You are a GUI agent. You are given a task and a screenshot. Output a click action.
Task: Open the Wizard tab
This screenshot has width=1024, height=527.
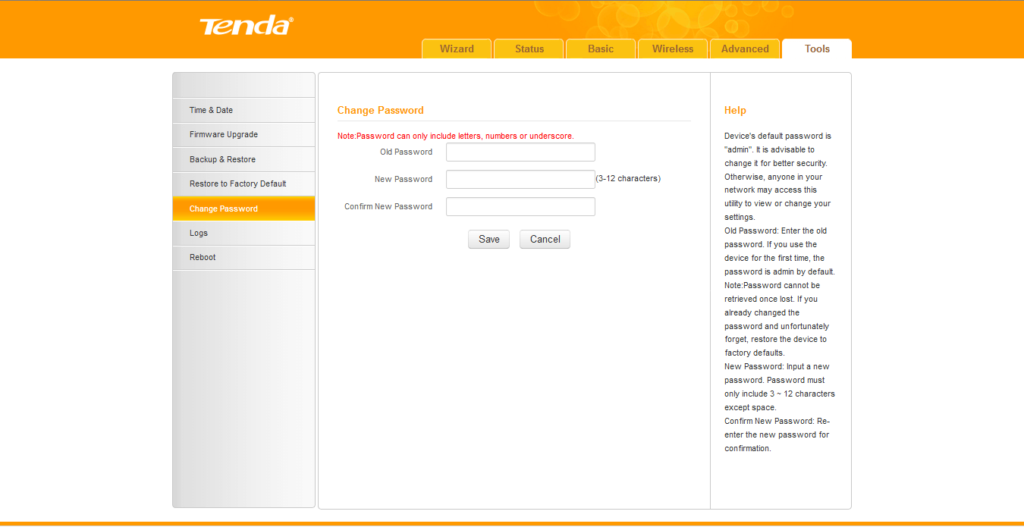457,49
